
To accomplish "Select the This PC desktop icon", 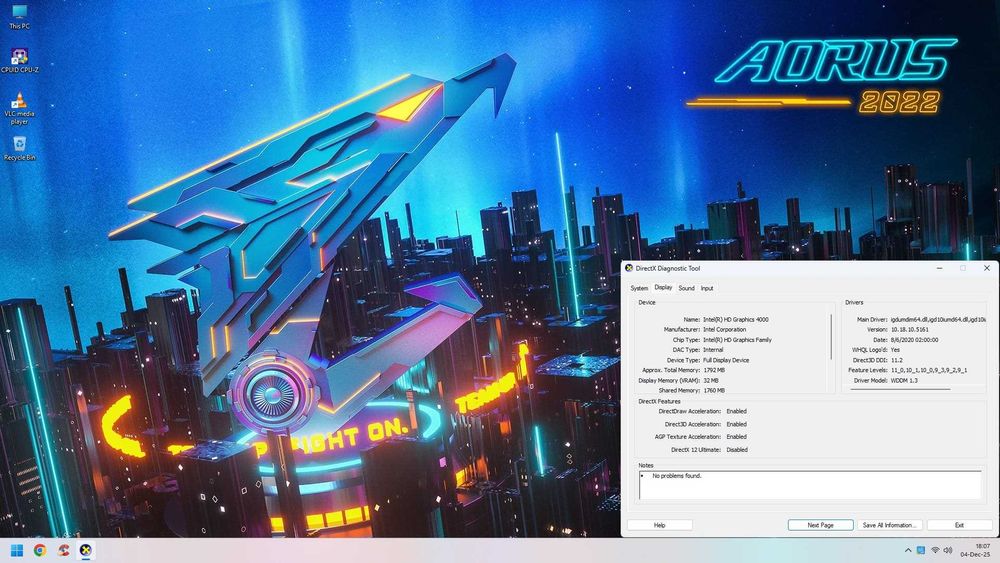I will pyautogui.click(x=19, y=17).
